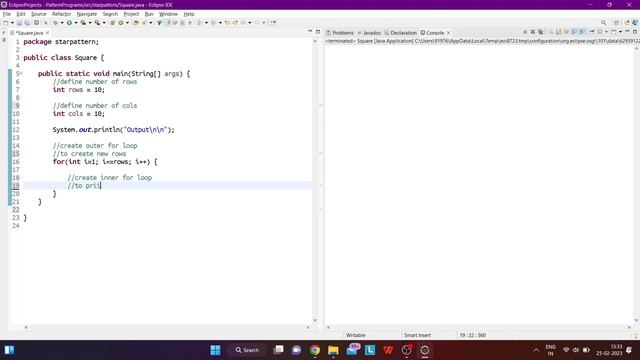Open the New Java Class dropdown arrow
Image resolution: width=640 pixels, height=360 pixels.
pos(127,23)
